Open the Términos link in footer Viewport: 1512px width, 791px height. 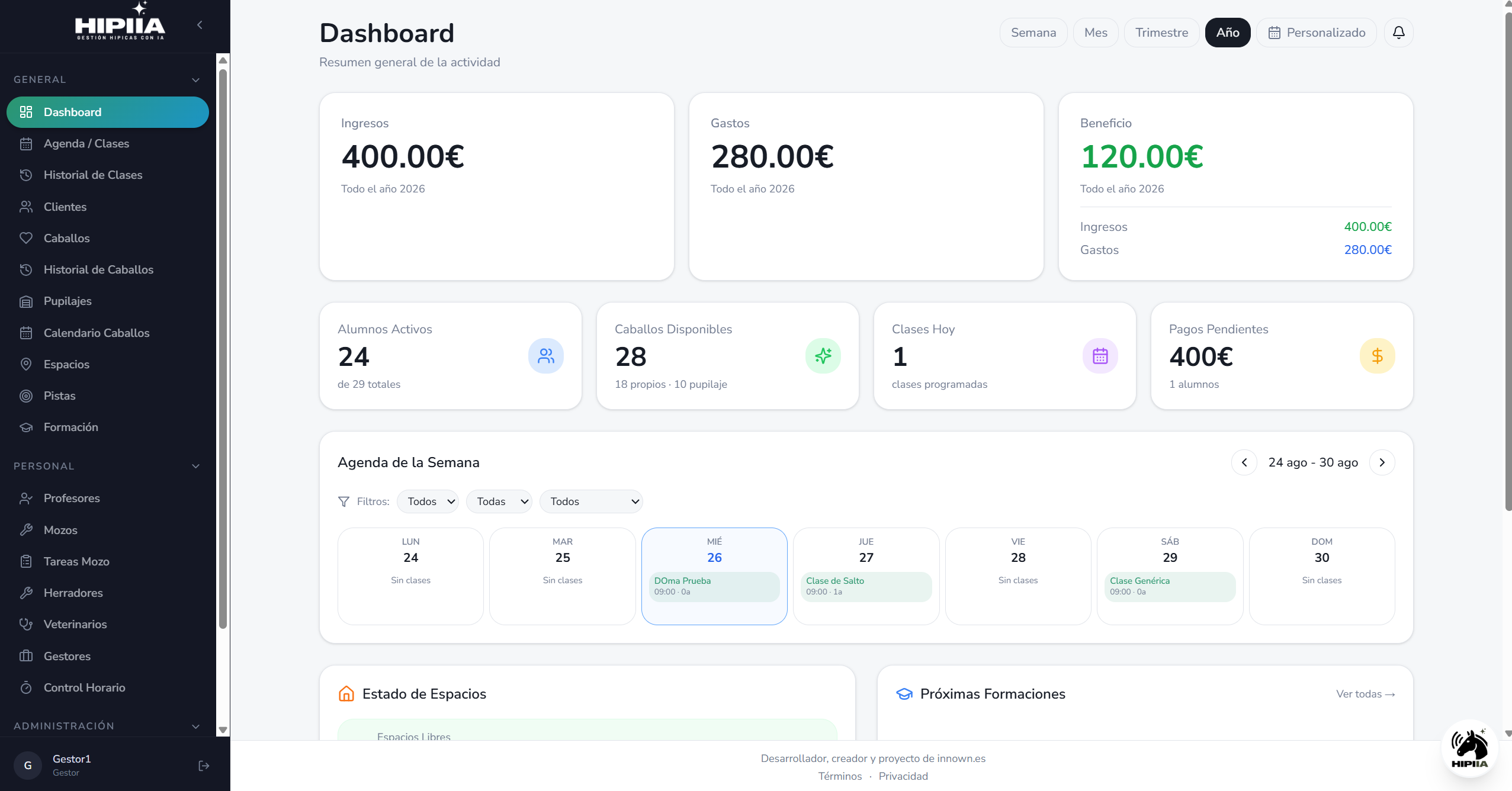pos(840,776)
